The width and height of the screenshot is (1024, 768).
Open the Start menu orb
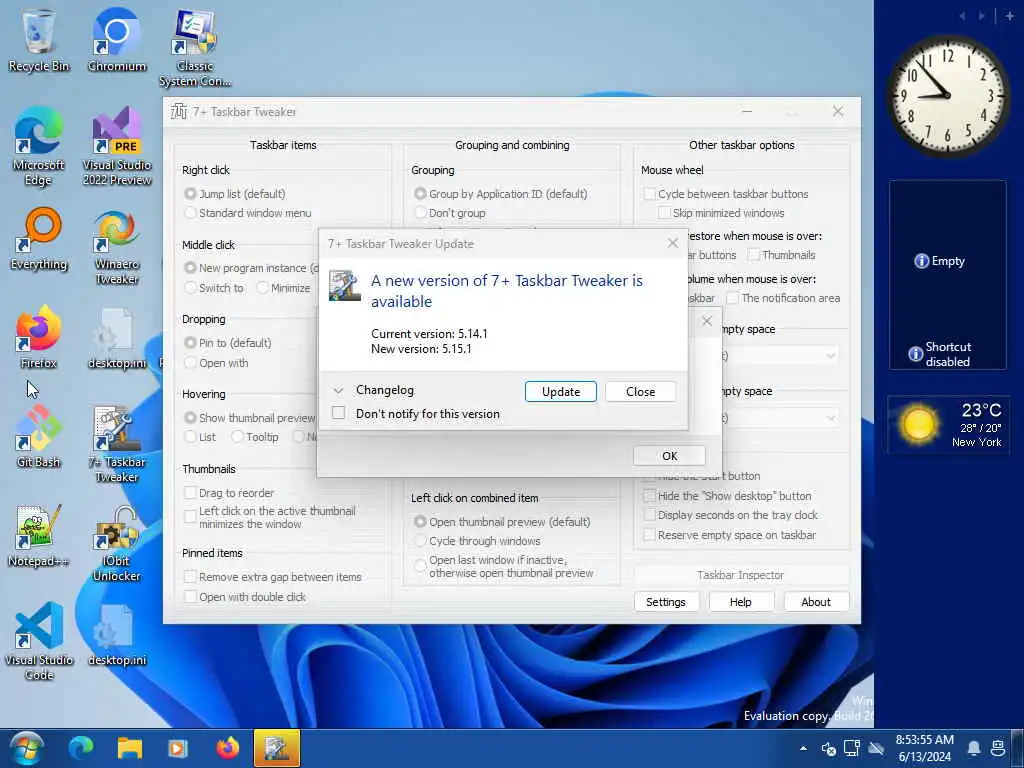pyautogui.click(x=26, y=748)
